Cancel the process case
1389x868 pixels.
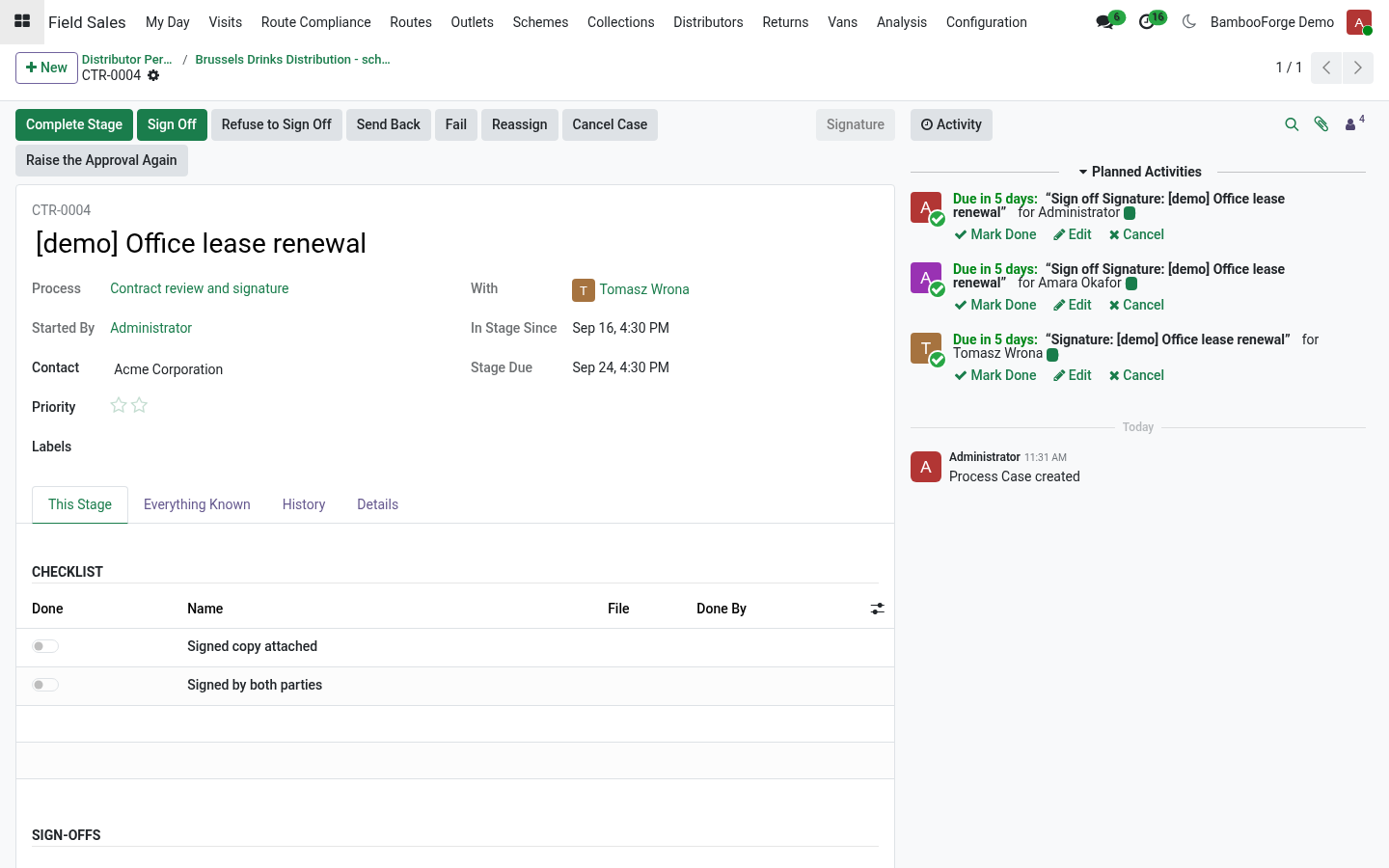(x=610, y=124)
